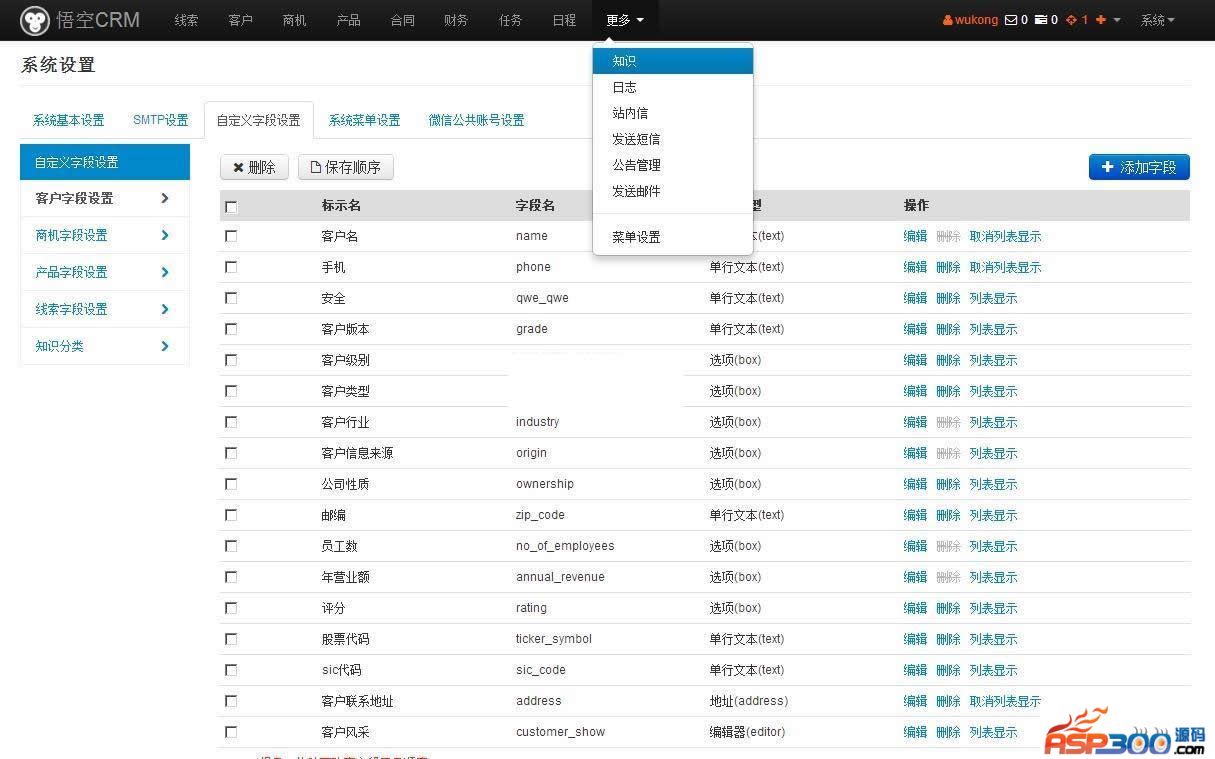Expand 知识分类 in the sidebar
Screen dimensions: 1215x759
[x=103, y=346]
